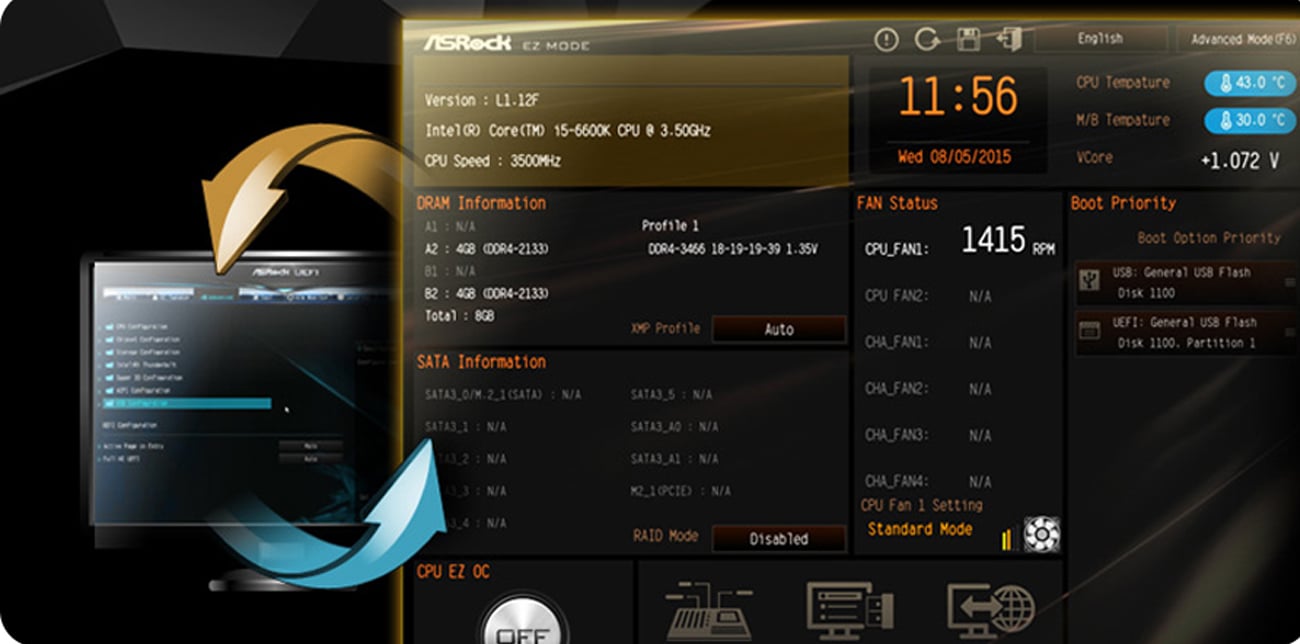The height and width of the screenshot is (644, 1300).
Task: Click the CHA_FAN3 N/A row
Action: (x=928, y=435)
